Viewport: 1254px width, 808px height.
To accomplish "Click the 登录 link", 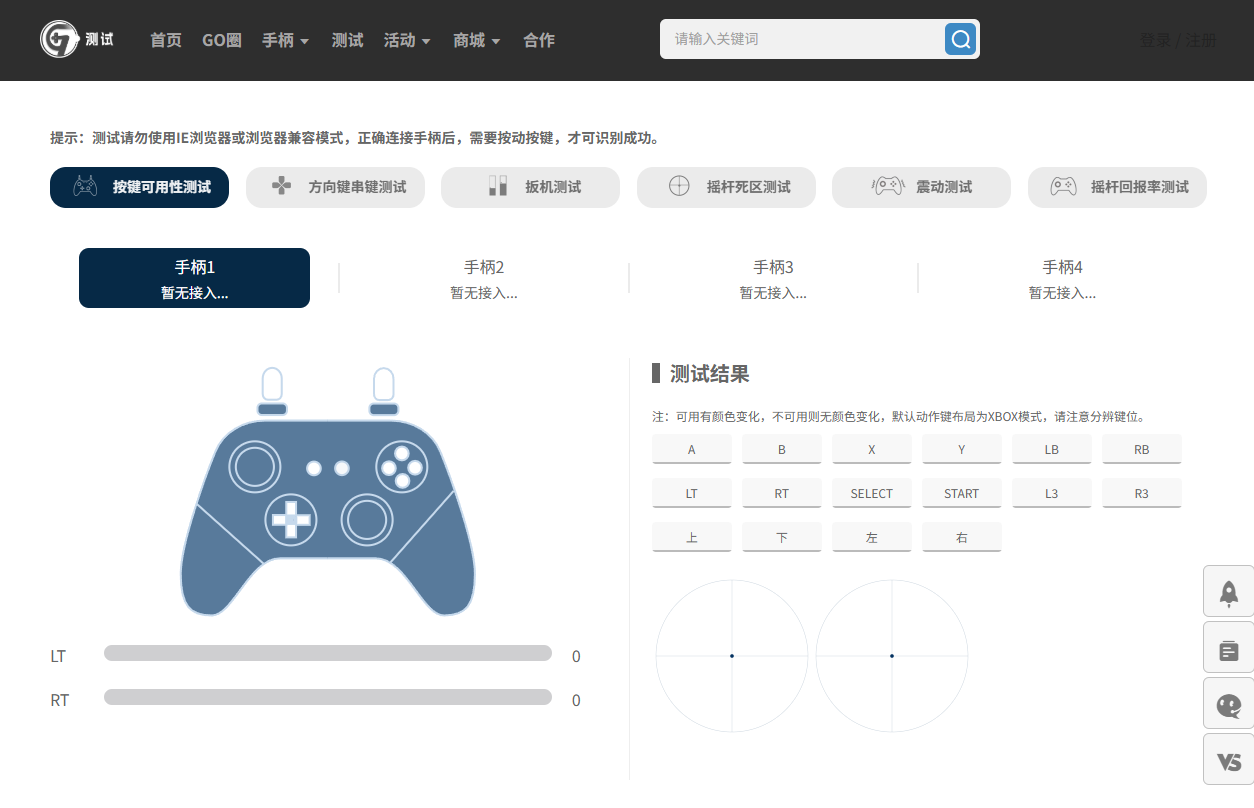I will (x=1155, y=40).
